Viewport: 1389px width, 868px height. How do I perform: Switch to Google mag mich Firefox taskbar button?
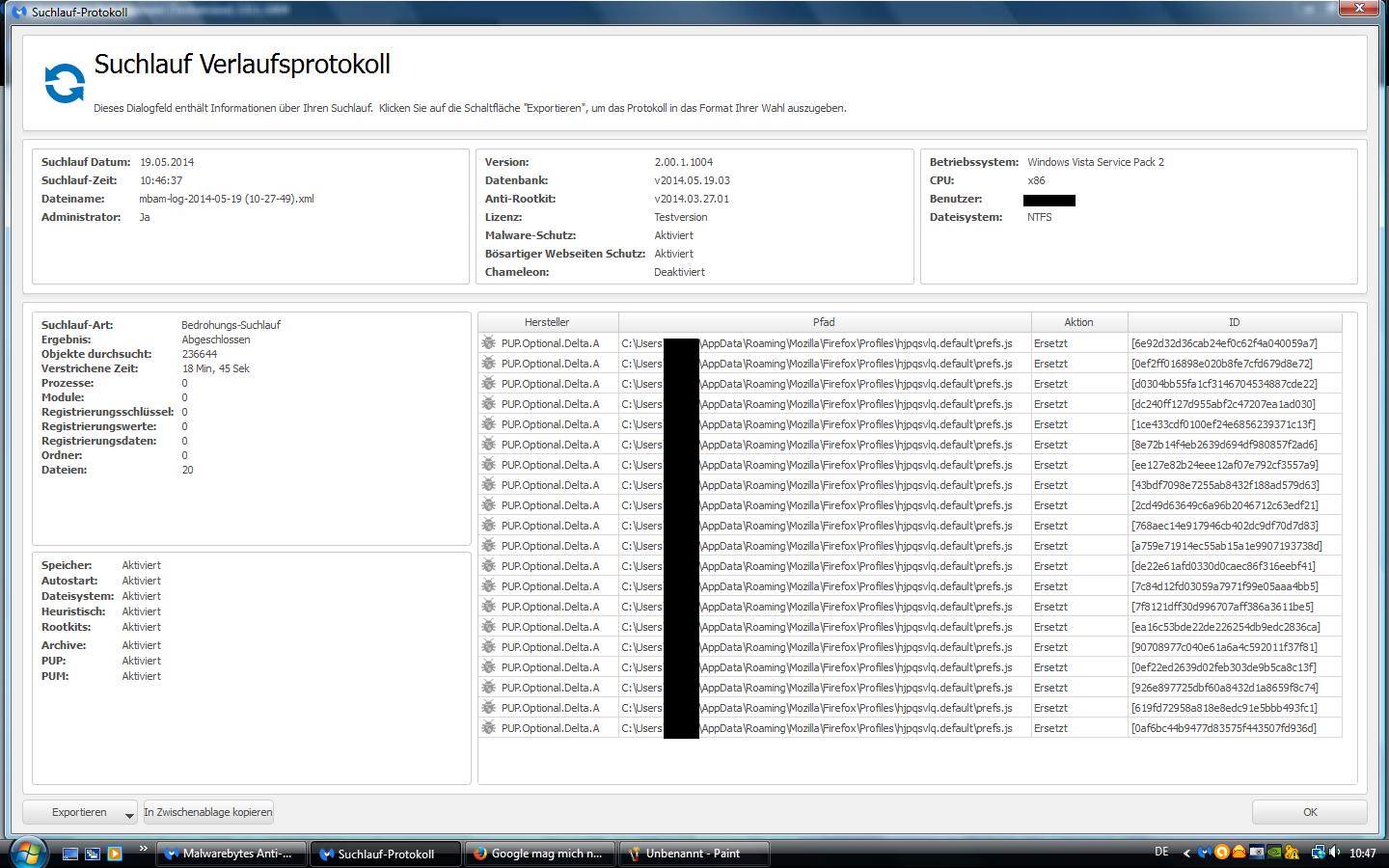[541, 854]
